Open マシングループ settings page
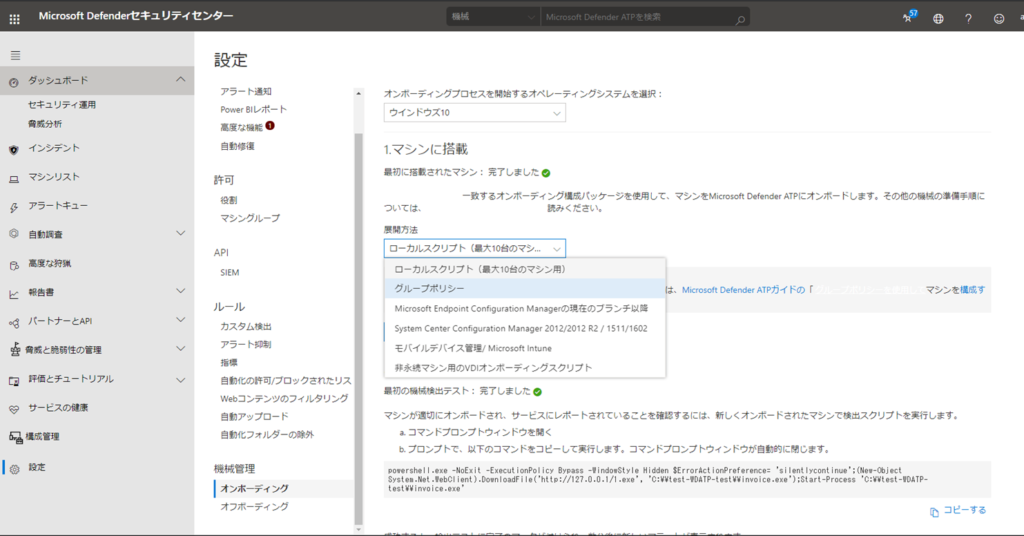The width and height of the screenshot is (1024, 536). click(x=249, y=218)
